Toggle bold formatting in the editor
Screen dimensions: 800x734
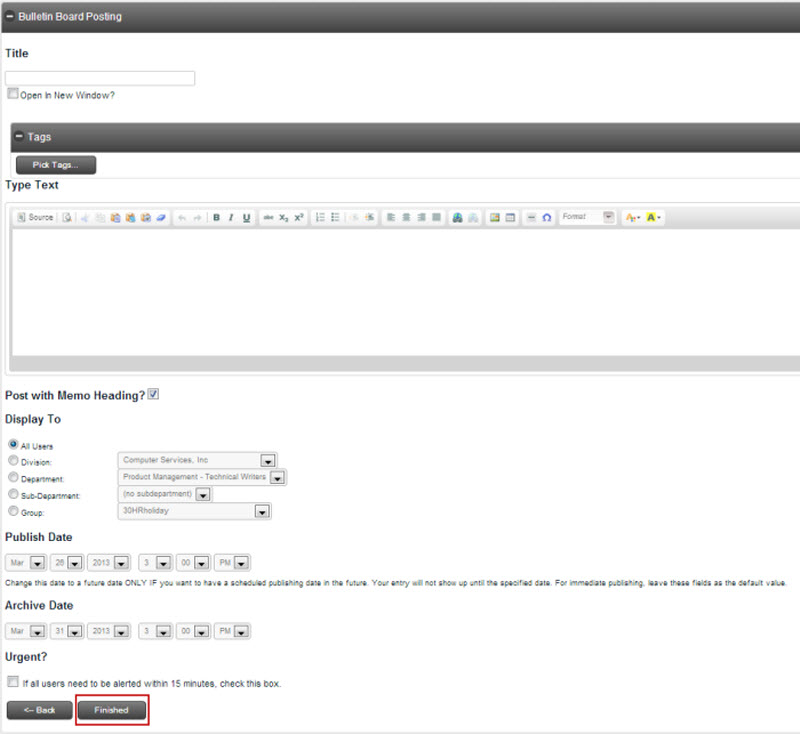217,217
